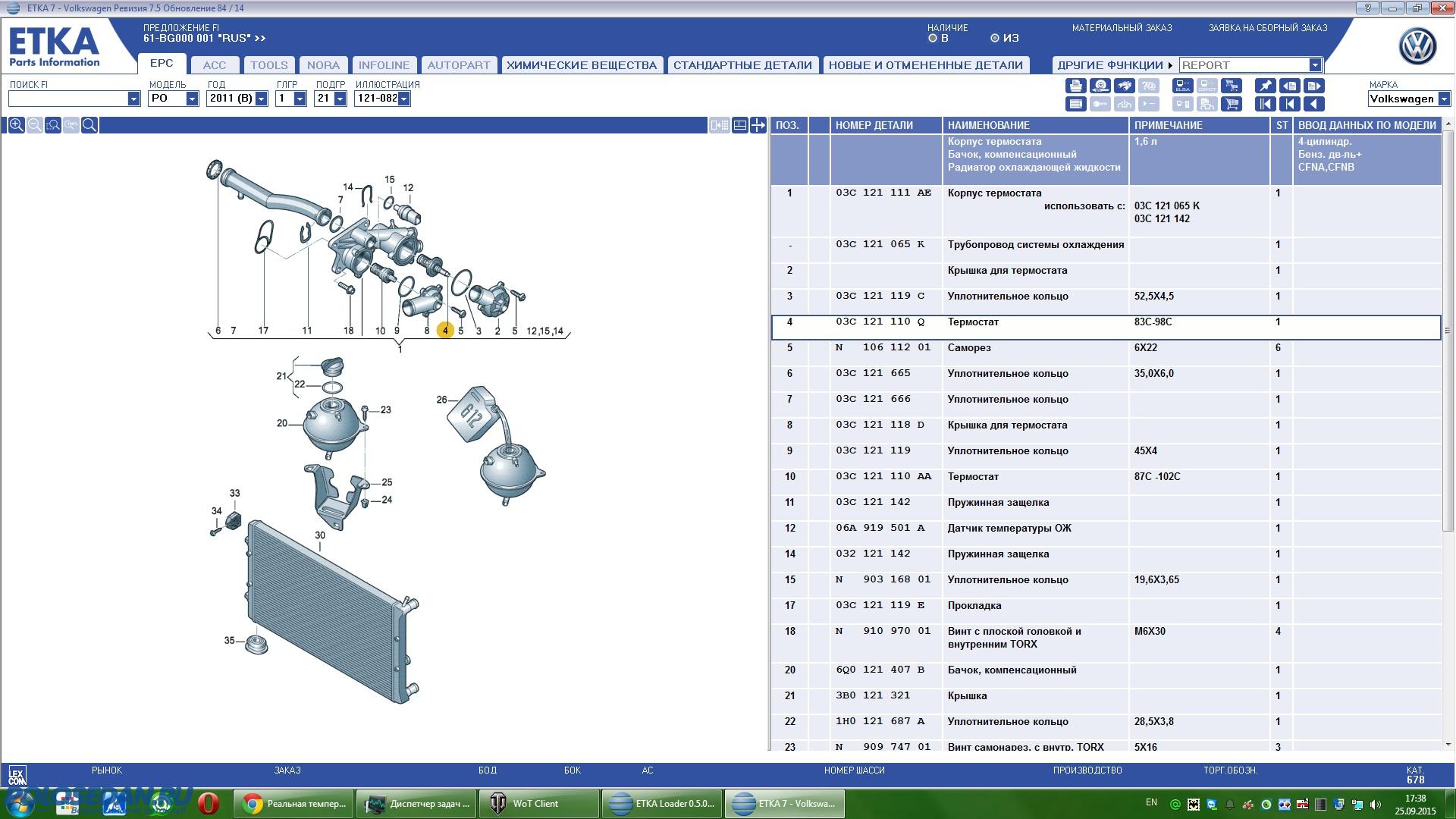
Task: Open the МАРКА Volkswagen brand dropdown
Action: (x=1443, y=99)
